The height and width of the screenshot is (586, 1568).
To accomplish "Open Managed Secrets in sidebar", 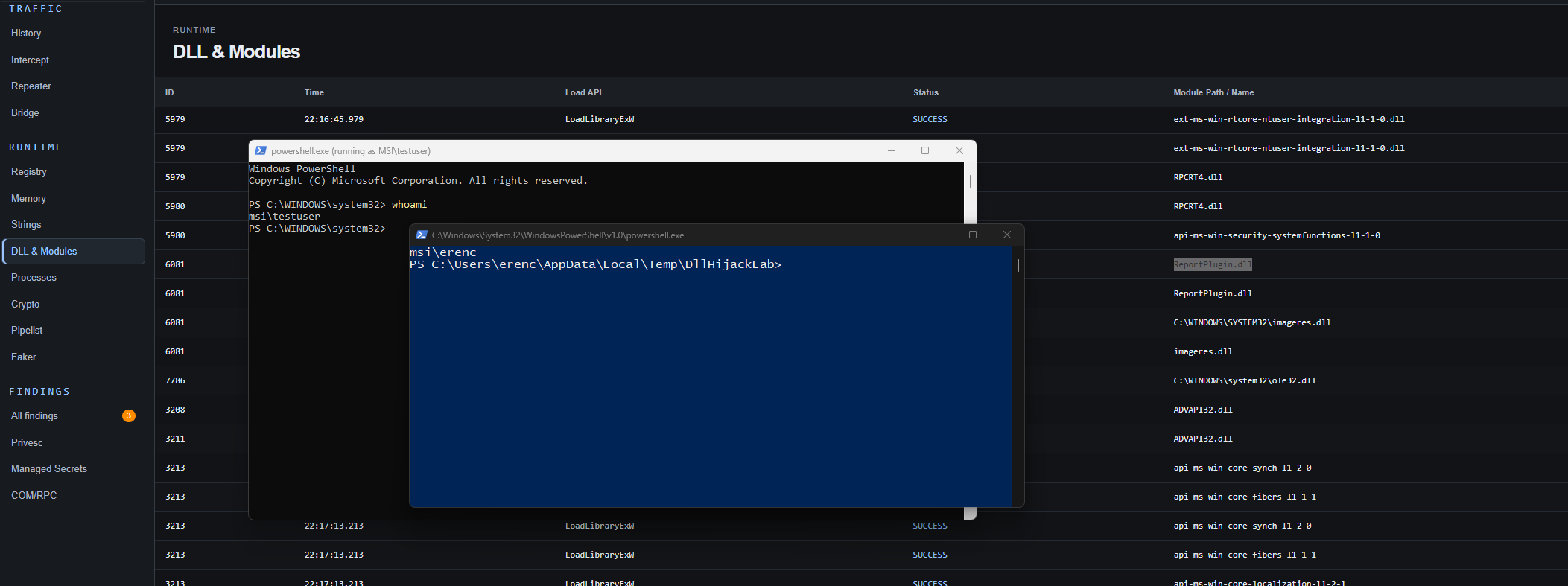I will click(49, 469).
